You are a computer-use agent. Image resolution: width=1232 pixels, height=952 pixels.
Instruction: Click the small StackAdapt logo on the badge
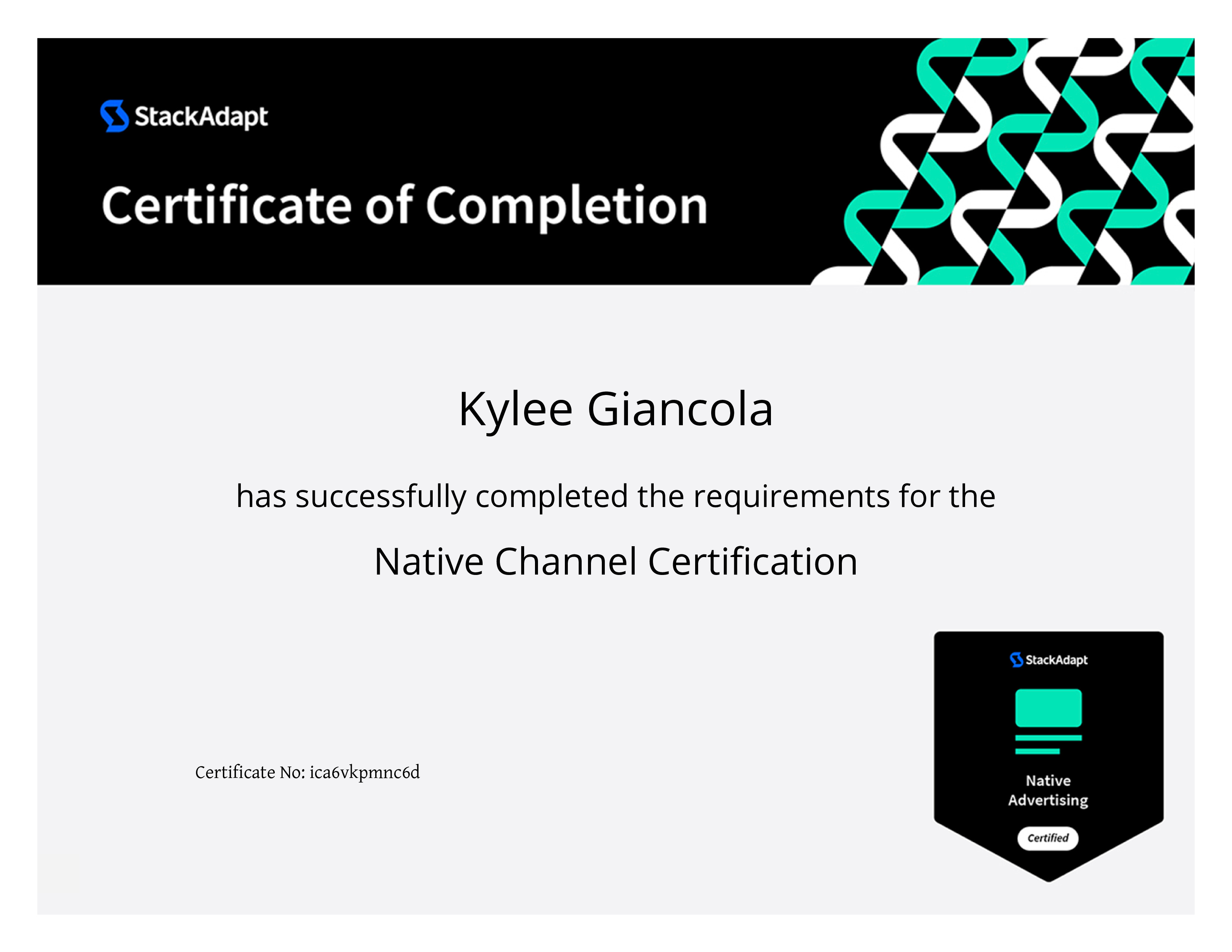[1049, 659]
